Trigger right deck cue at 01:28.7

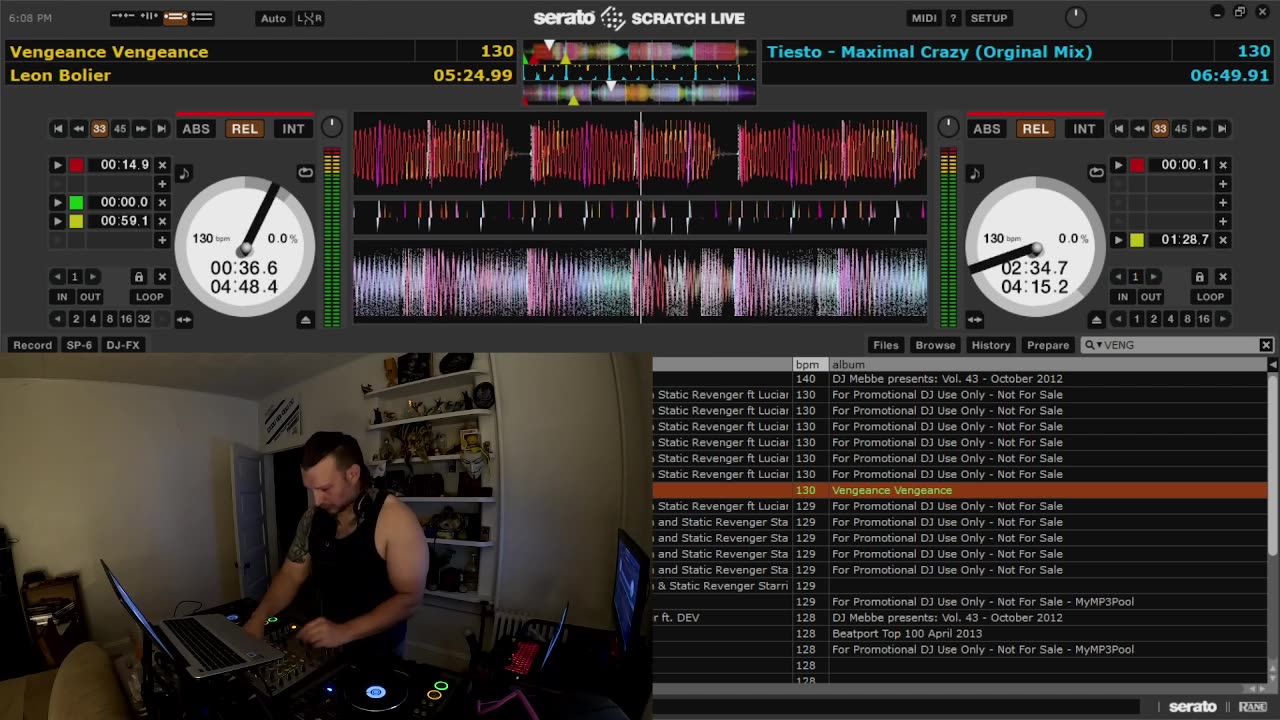[x=1118, y=240]
